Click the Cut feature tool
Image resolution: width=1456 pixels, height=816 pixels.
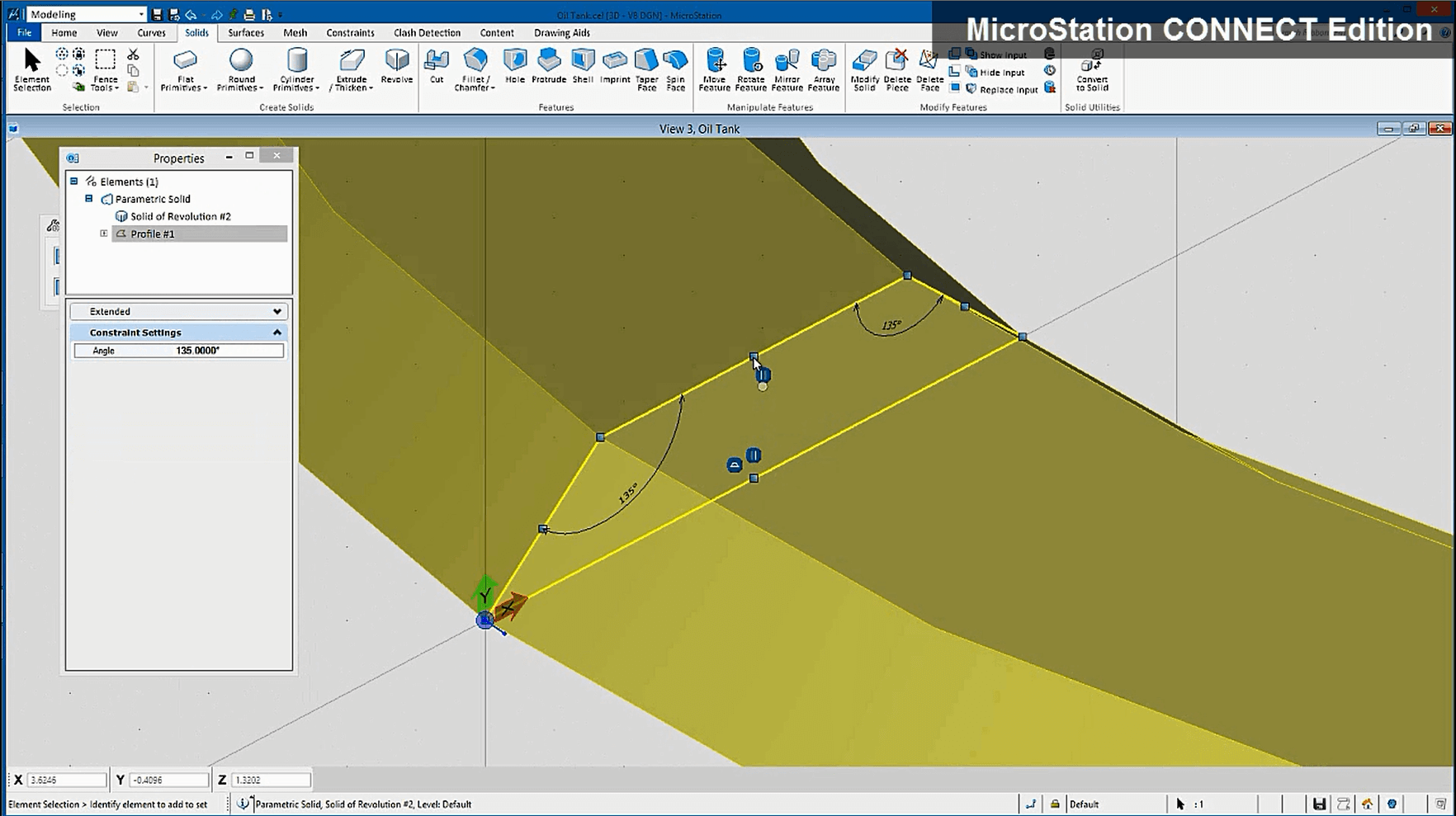coord(437,67)
